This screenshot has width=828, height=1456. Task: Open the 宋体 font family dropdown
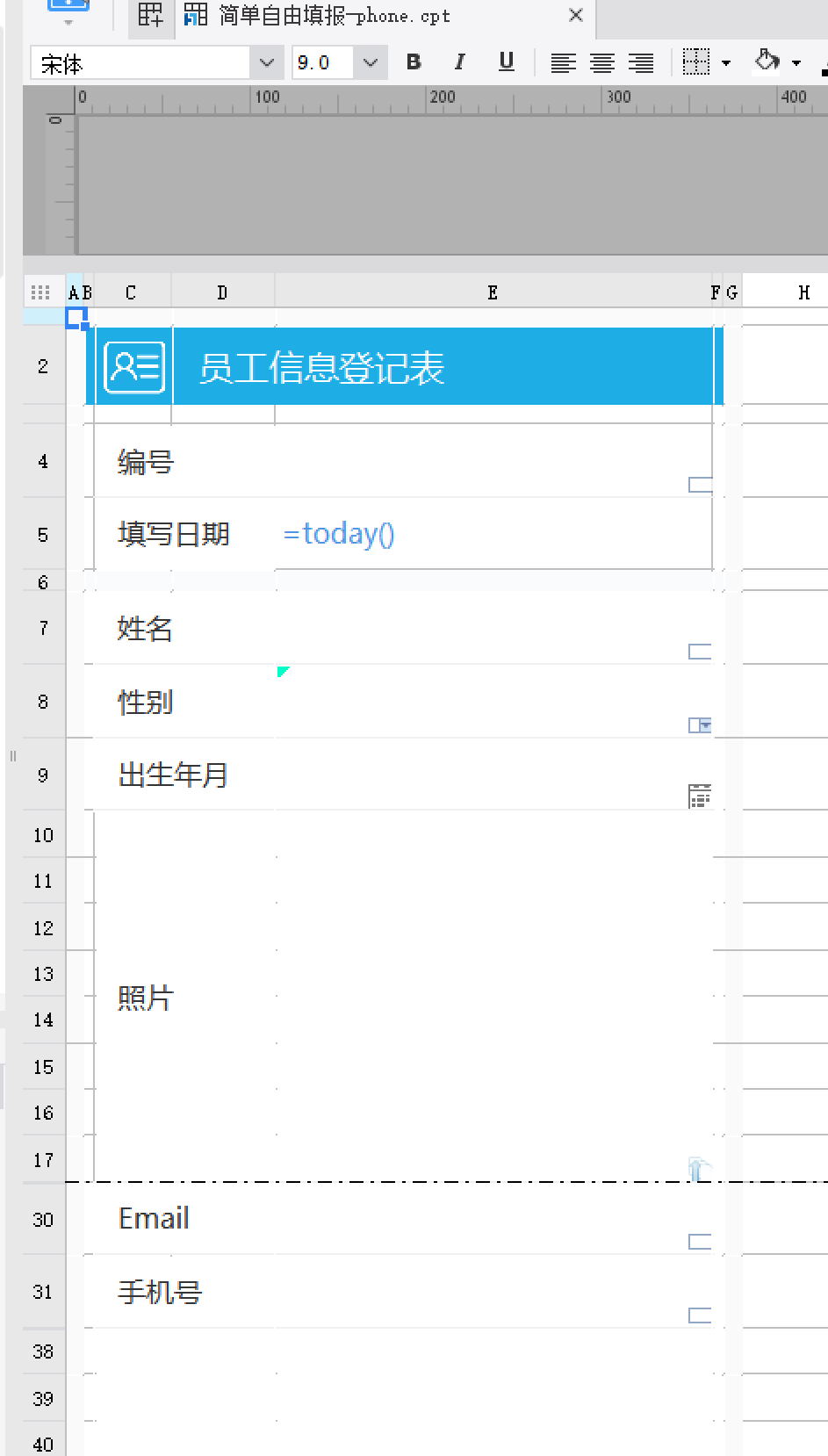pos(267,62)
